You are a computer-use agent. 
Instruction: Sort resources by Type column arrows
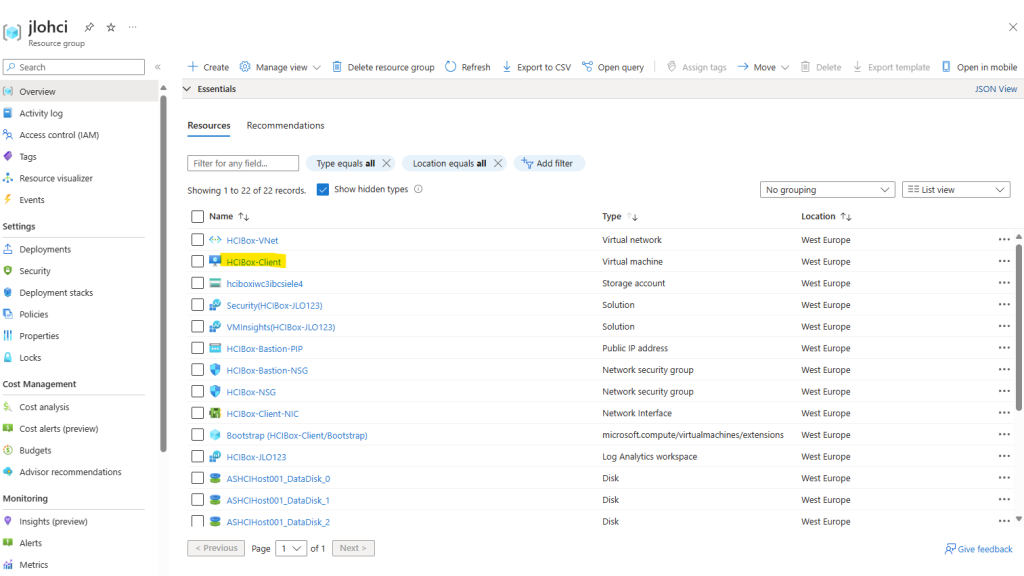pos(632,217)
